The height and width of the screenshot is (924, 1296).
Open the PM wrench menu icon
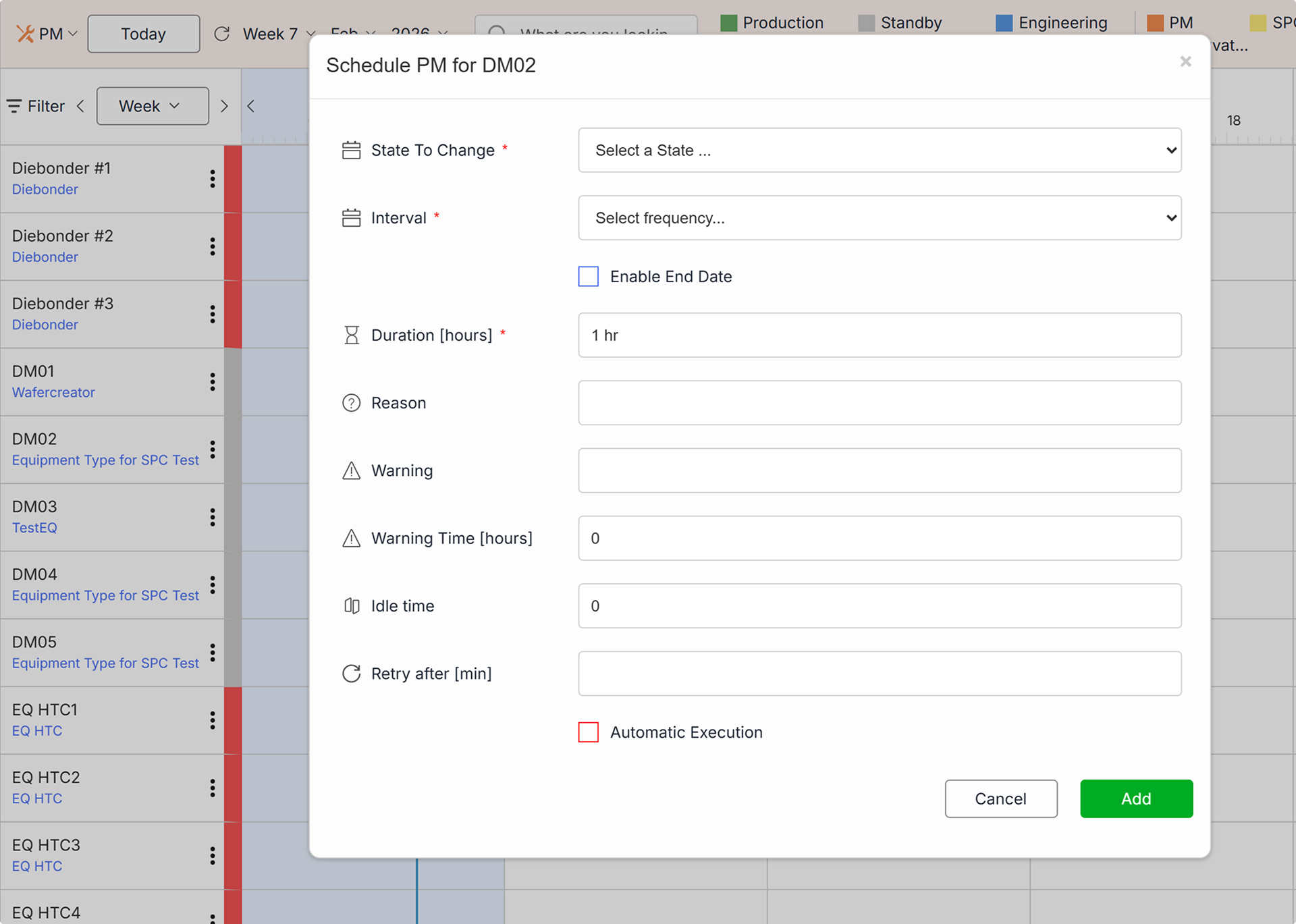tap(26, 34)
